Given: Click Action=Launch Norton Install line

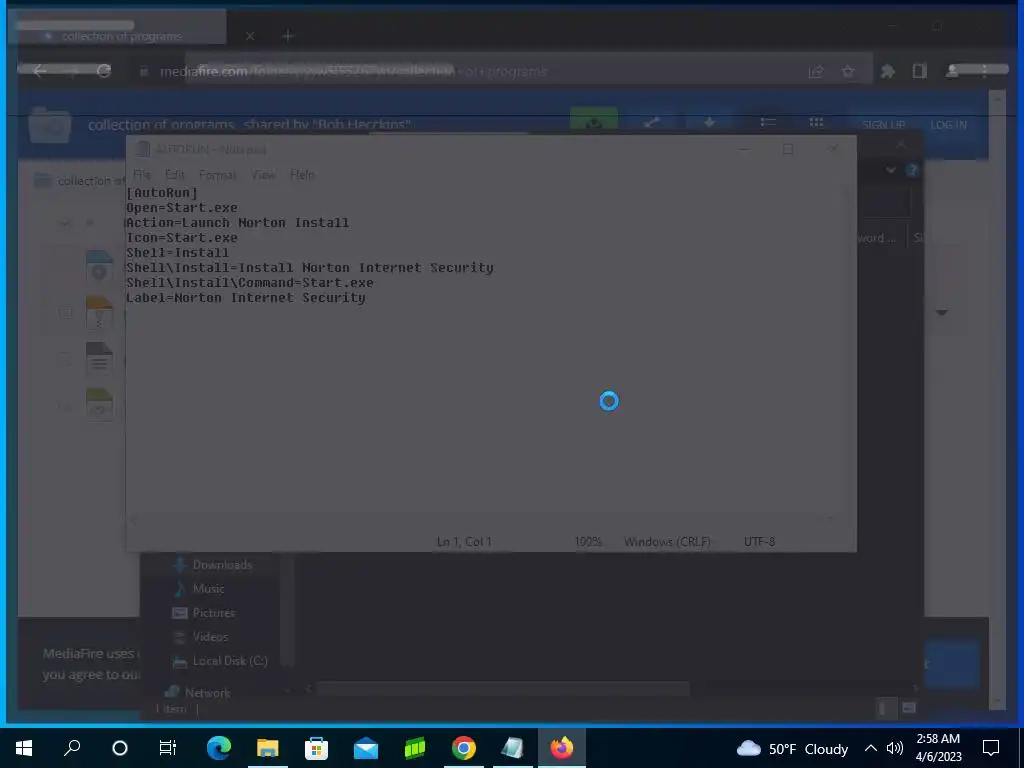Looking at the screenshot, I should pyautogui.click(x=238, y=223).
